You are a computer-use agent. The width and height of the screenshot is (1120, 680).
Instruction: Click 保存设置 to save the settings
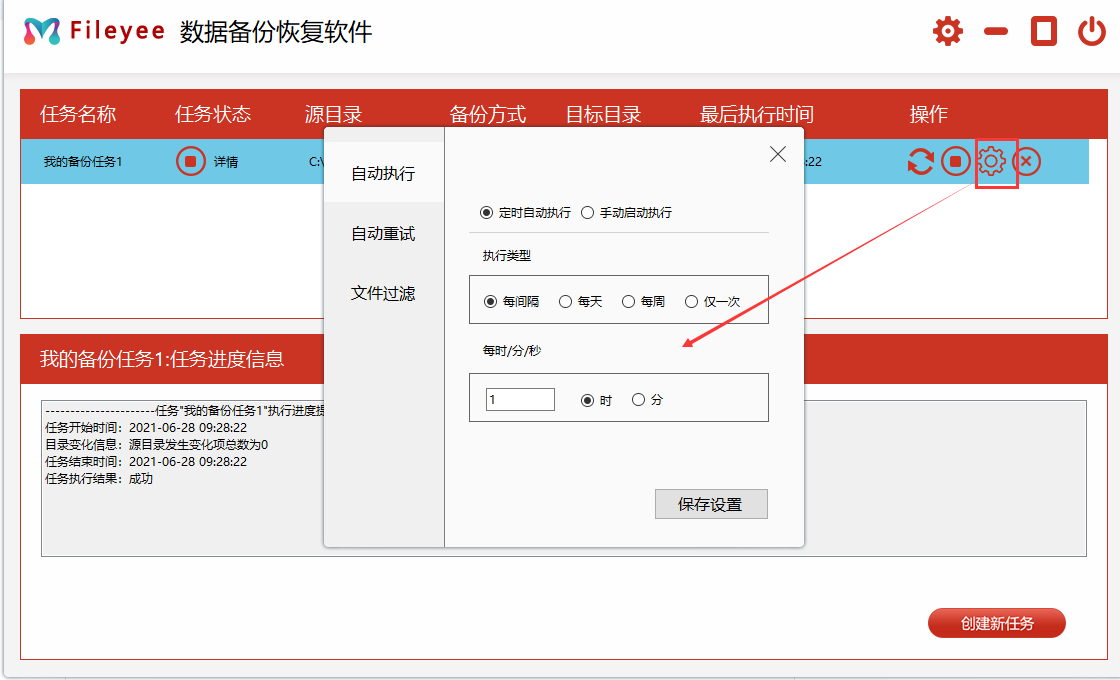711,503
